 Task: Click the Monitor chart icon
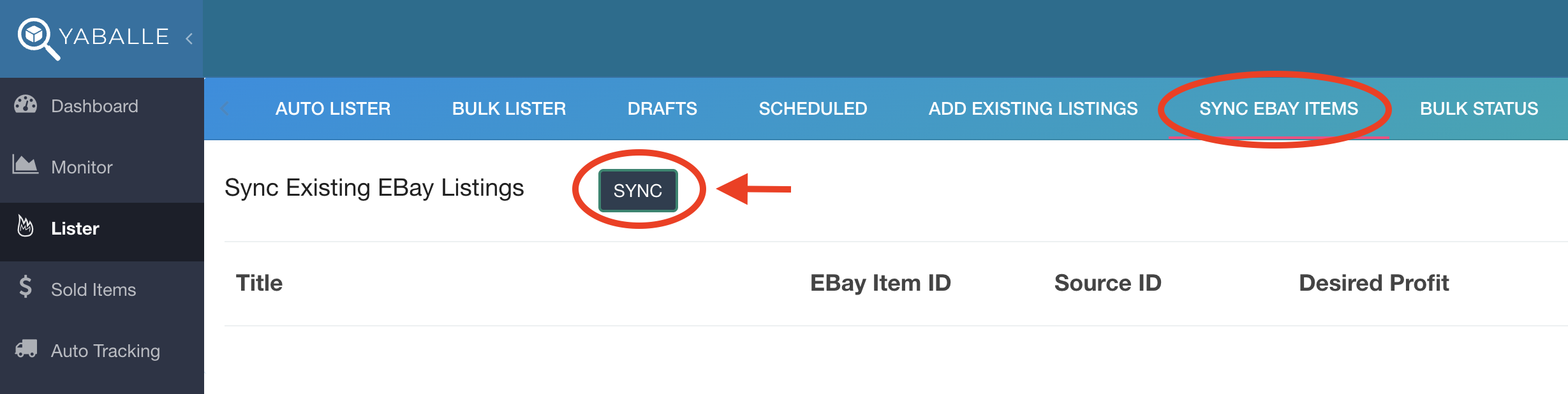point(26,164)
